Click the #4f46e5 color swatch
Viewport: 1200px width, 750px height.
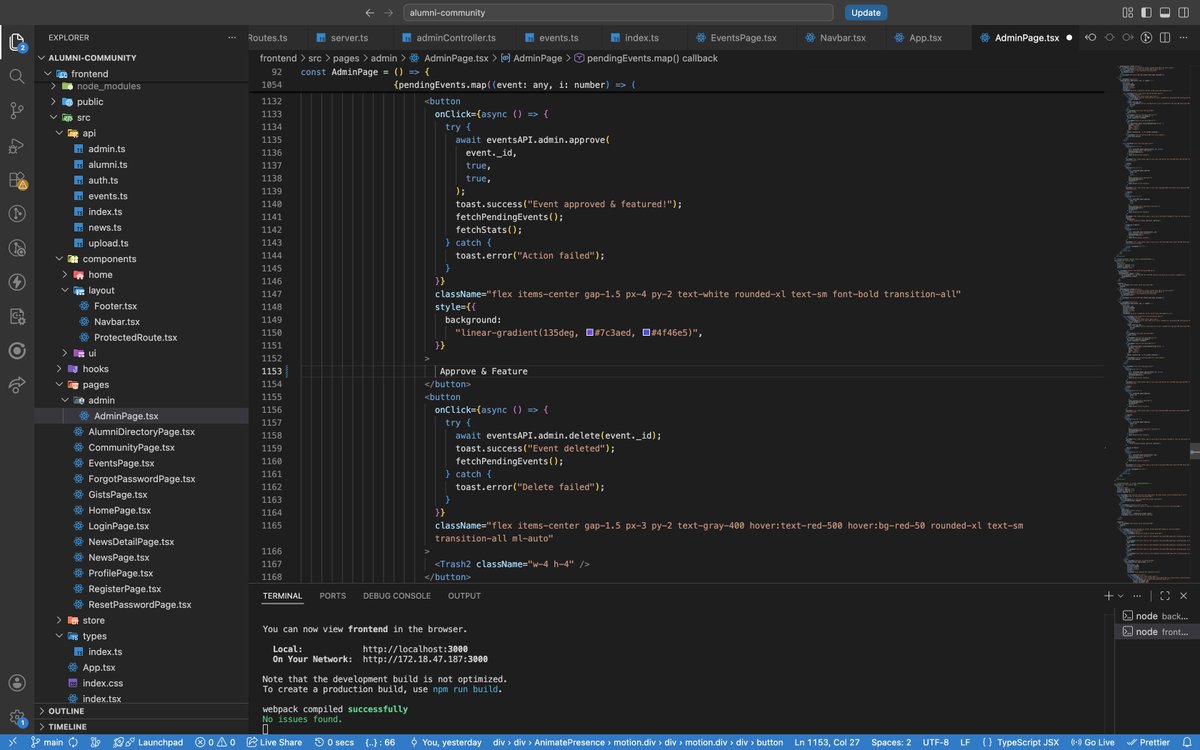point(647,332)
